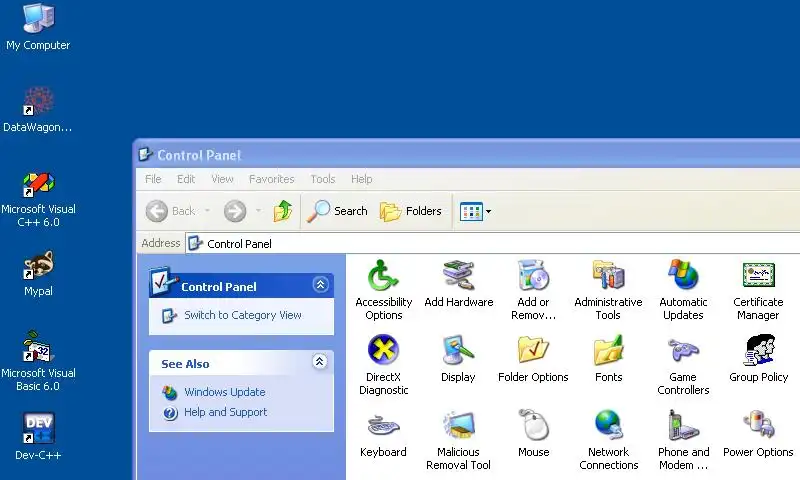This screenshot has height=480, width=800.
Task: Select Microsoft Visual Basic 6.0 shortcut
Action: [38, 361]
